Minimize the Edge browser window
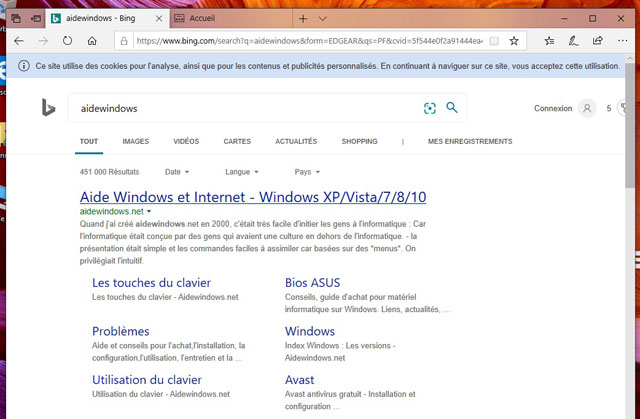Image resolution: width=640 pixels, height=419 pixels. click(564, 19)
